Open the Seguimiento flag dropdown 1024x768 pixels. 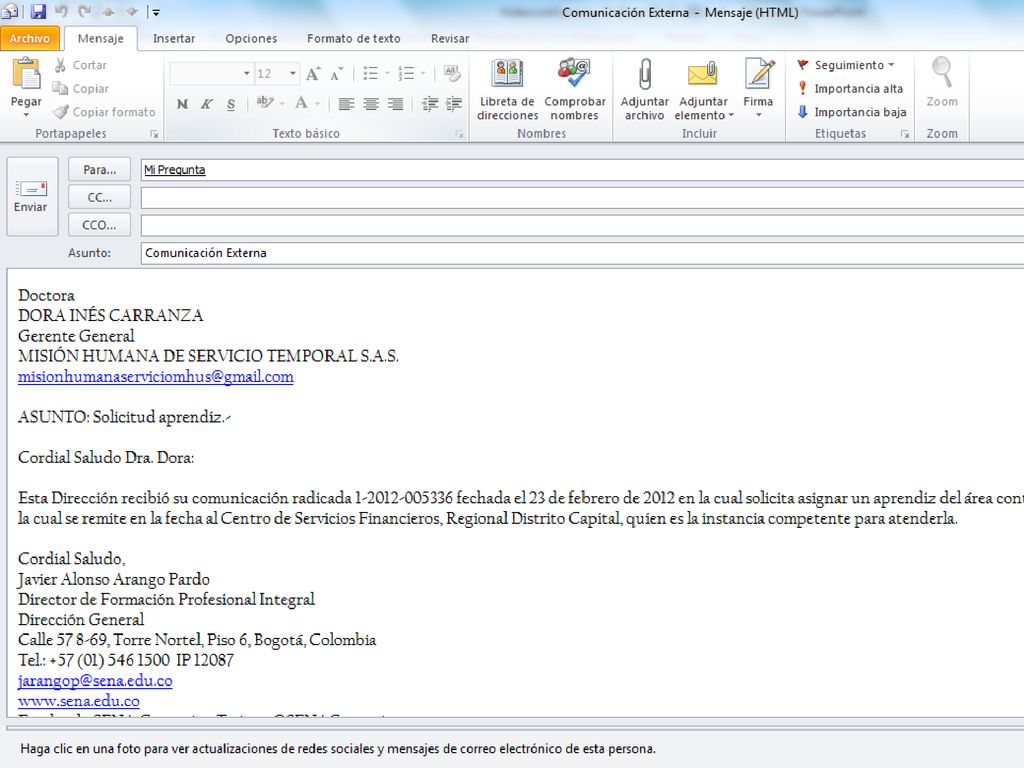[846, 65]
